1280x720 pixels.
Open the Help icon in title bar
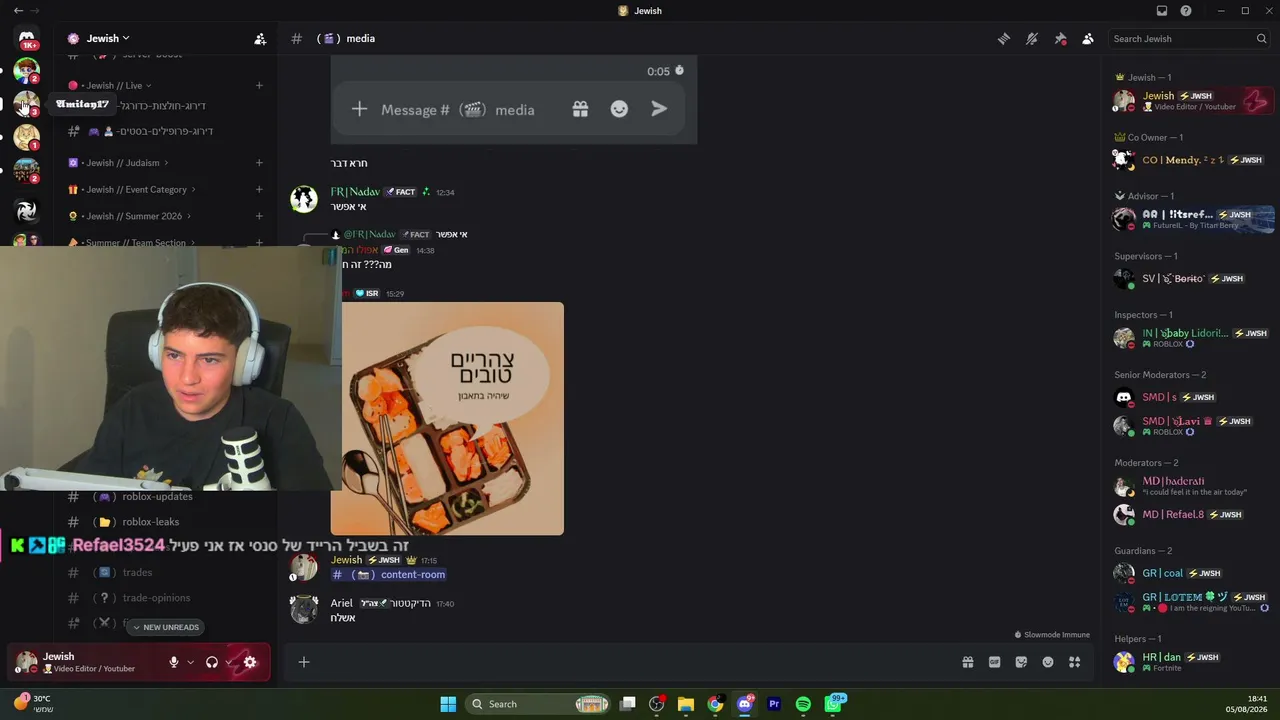(x=1186, y=11)
